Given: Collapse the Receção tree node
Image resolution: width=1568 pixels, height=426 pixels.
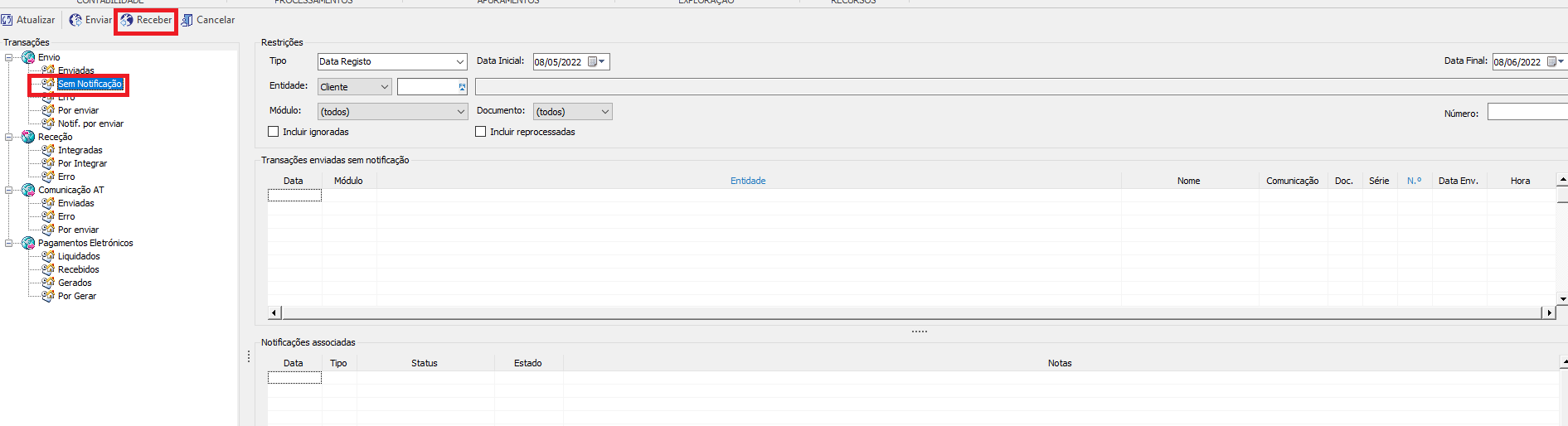Looking at the screenshot, I should pyautogui.click(x=9, y=137).
